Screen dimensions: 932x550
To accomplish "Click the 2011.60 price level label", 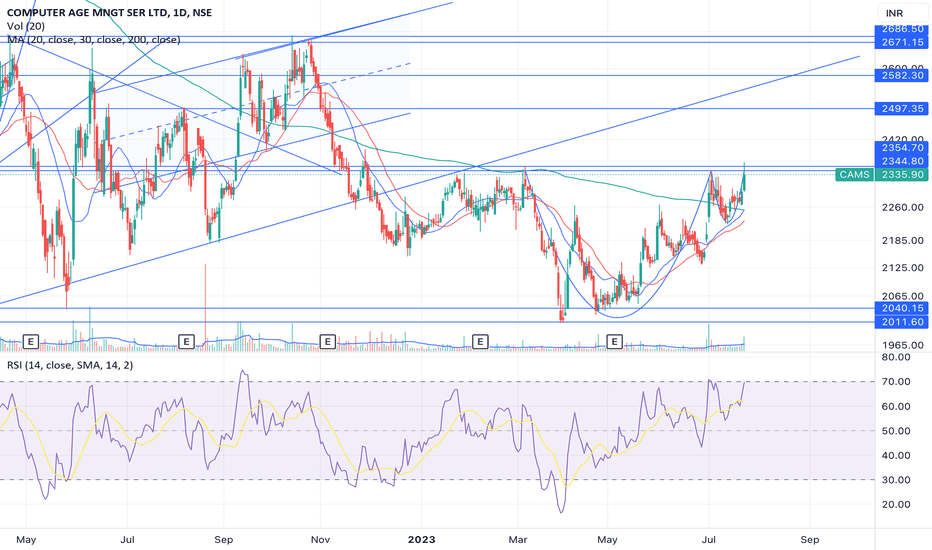I will tap(902, 322).
